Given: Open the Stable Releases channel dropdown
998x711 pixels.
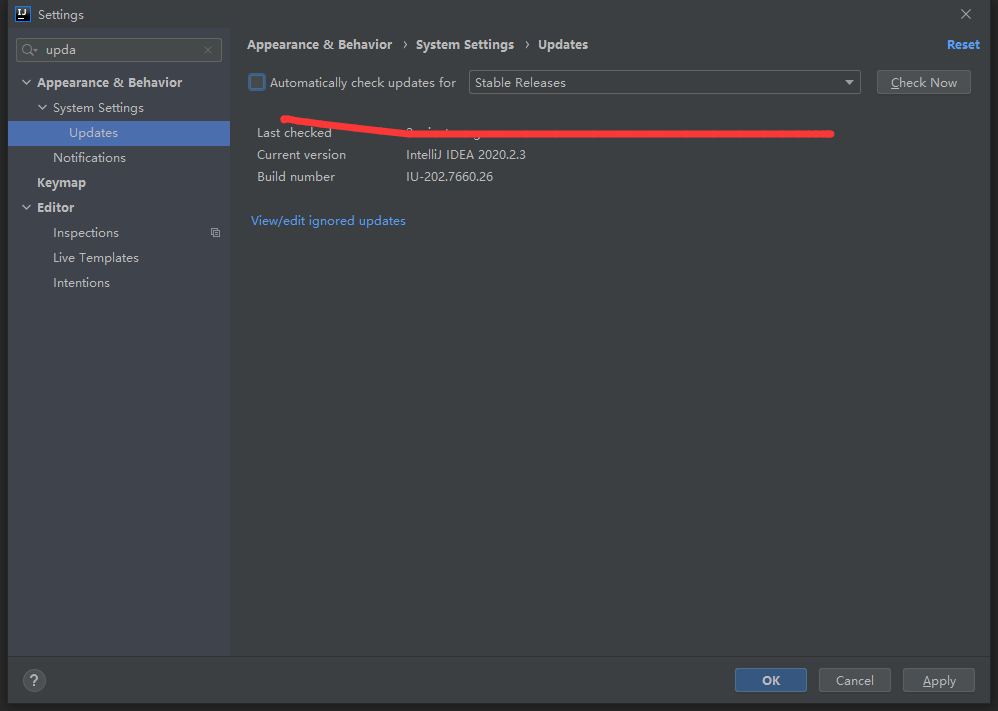Looking at the screenshot, I should [x=664, y=83].
